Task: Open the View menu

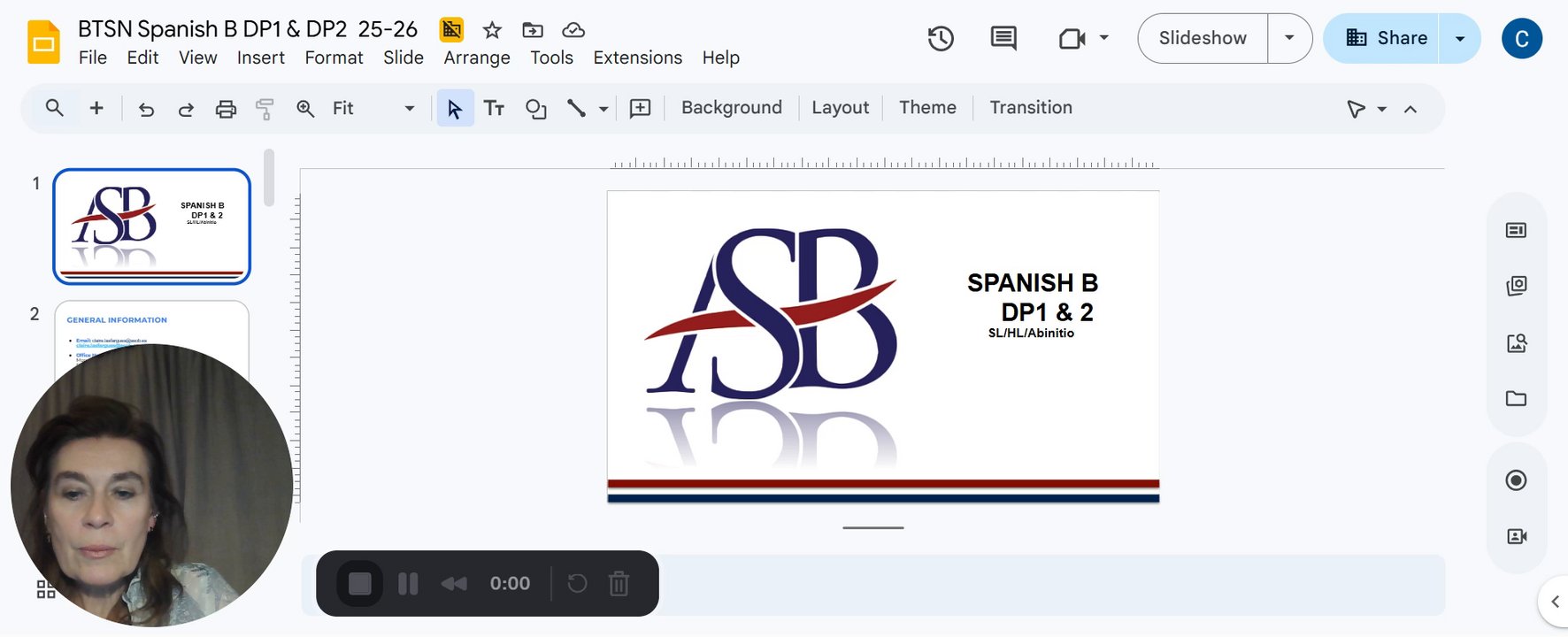Action: [197, 58]
